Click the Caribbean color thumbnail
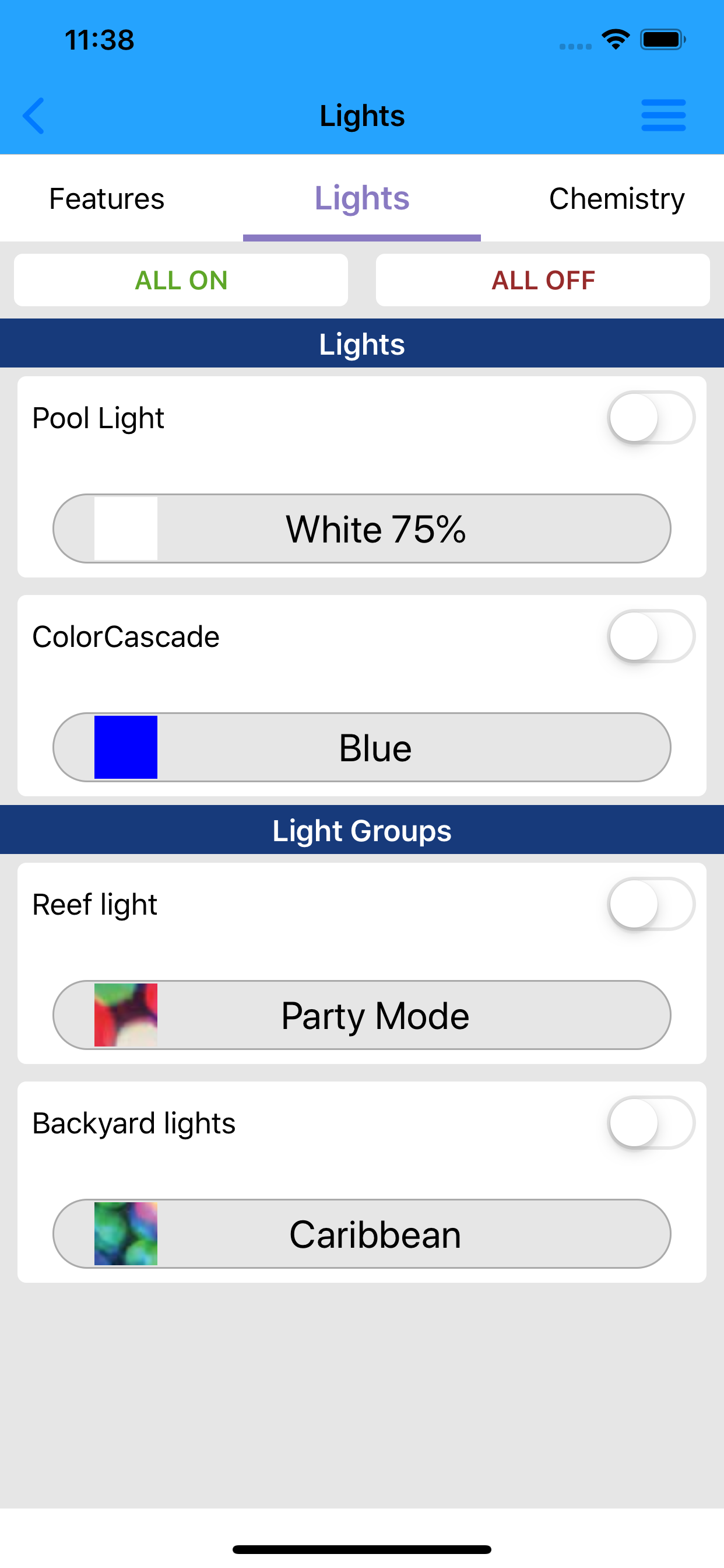The width and height of the screenshot is (724, 1568). [x=125, y=1234]
